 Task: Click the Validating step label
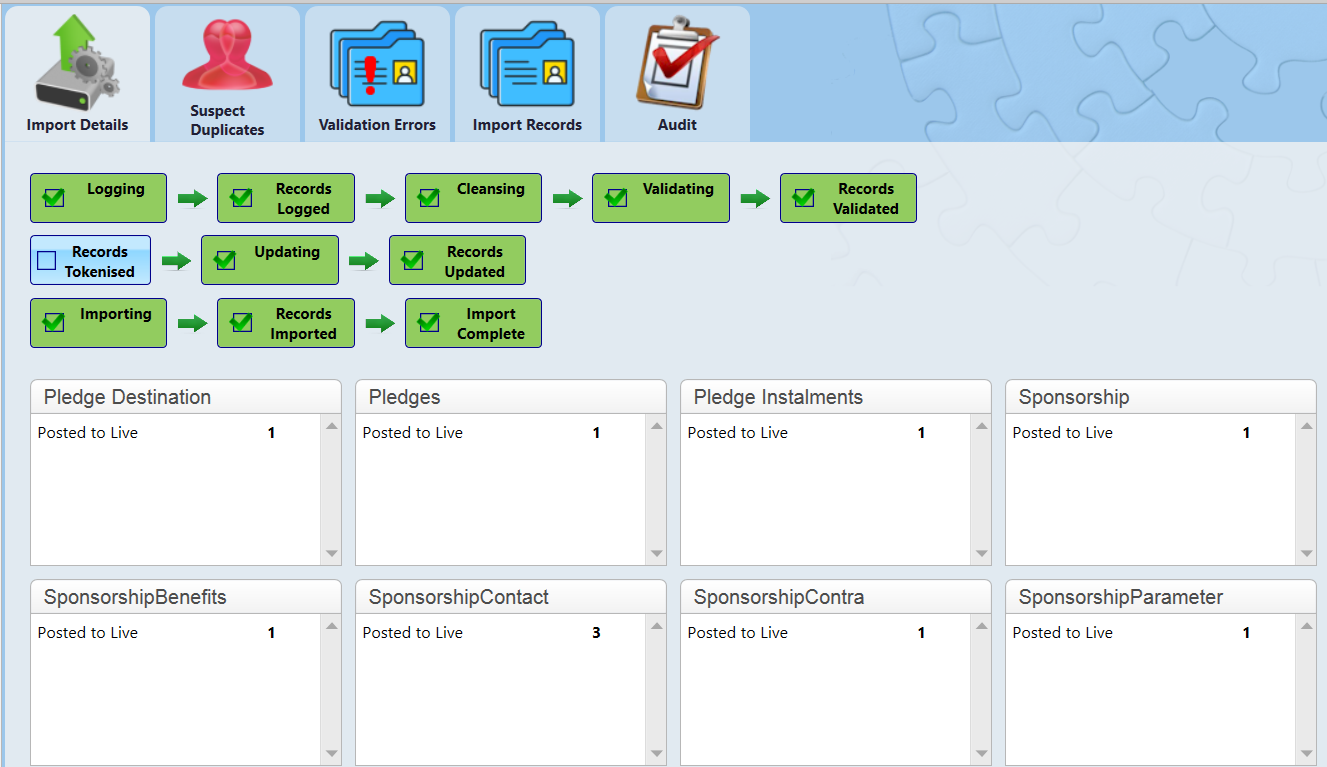(x=678, y=189)
